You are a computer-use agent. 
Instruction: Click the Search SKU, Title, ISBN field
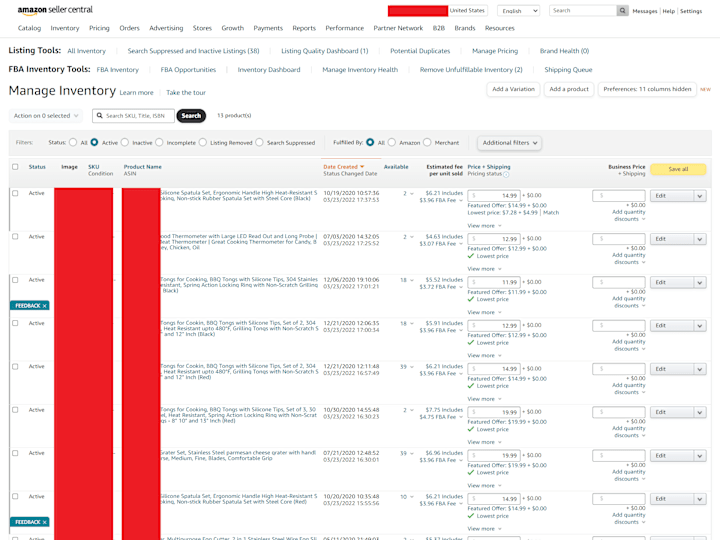point(134,116)
